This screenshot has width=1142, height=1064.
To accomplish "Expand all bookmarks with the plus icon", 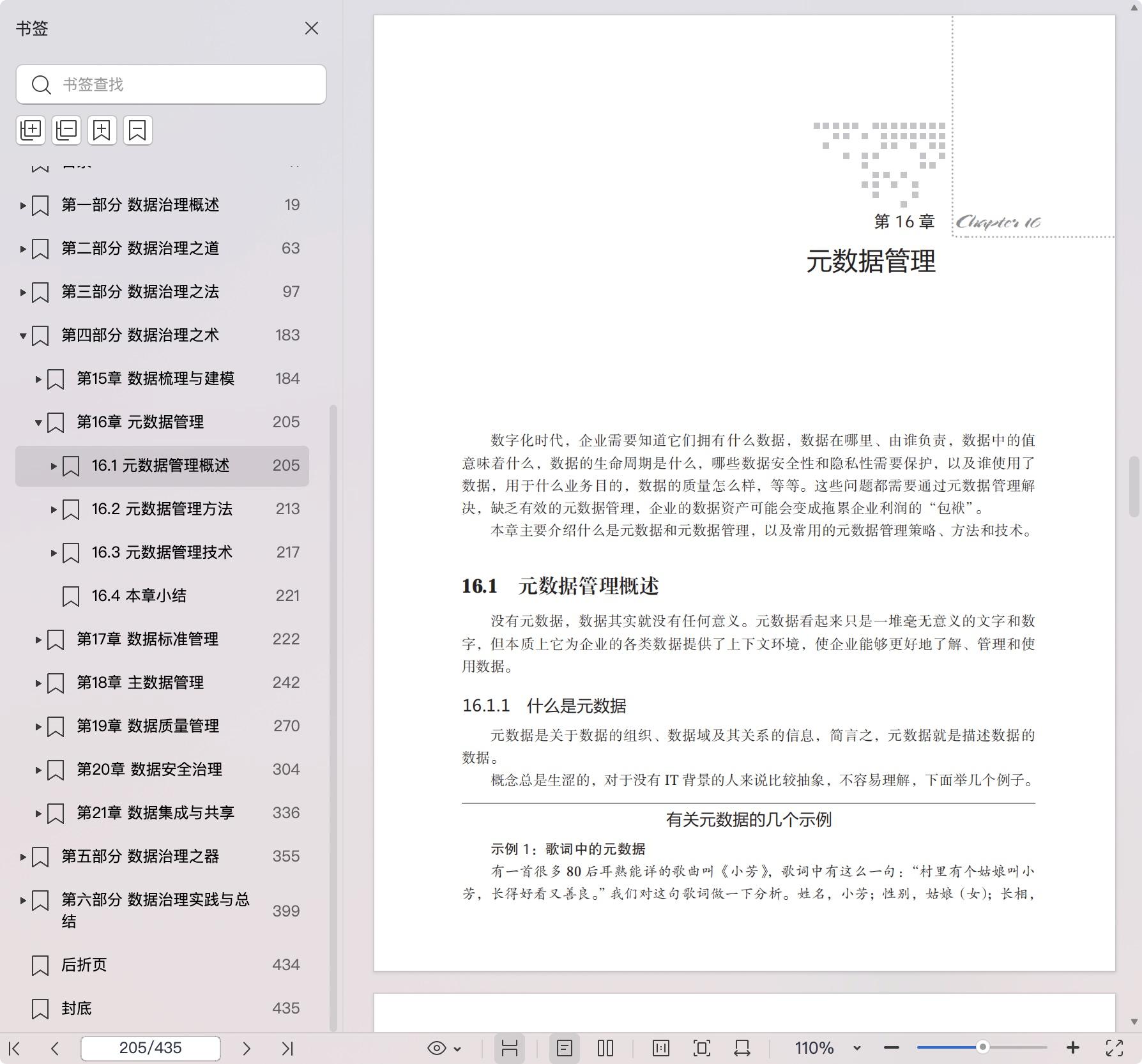I will coord(31,130).
